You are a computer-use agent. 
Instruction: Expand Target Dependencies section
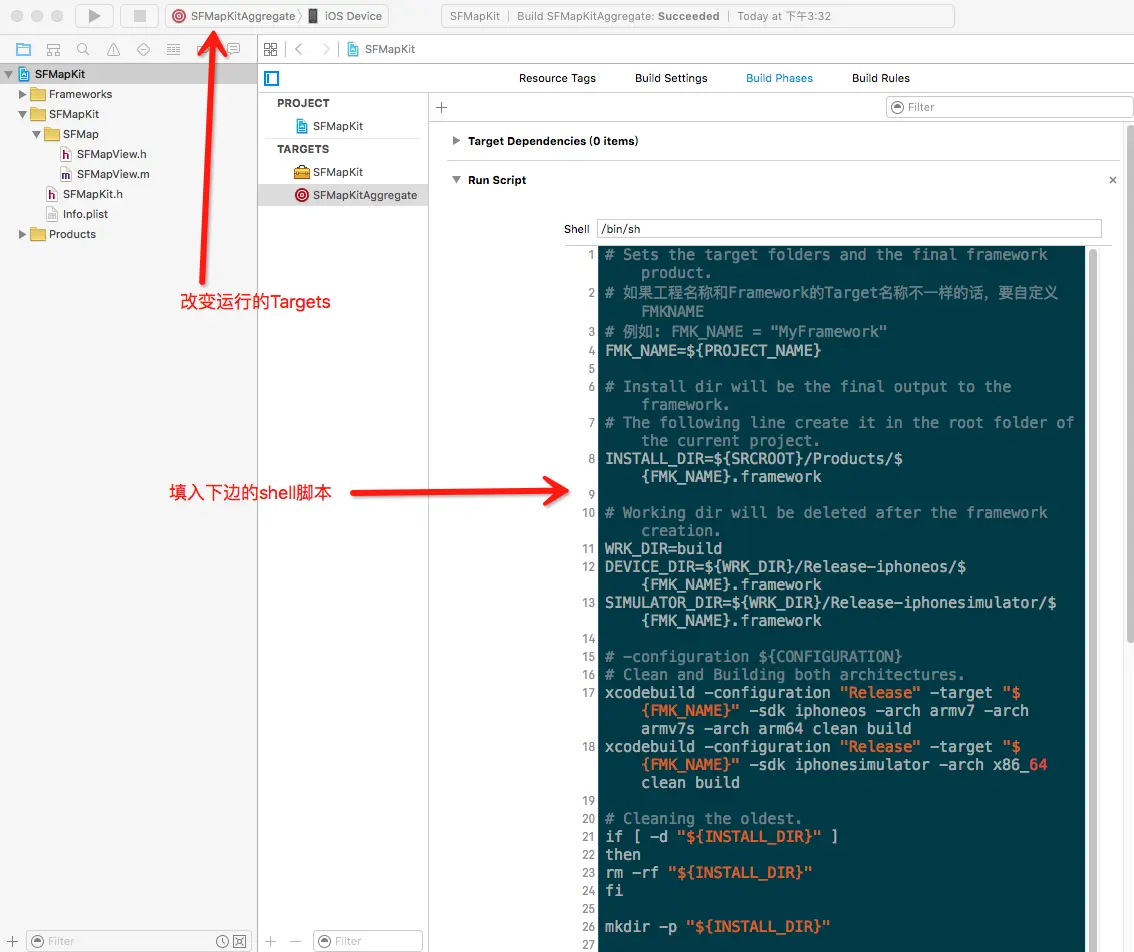click(456, 141)
